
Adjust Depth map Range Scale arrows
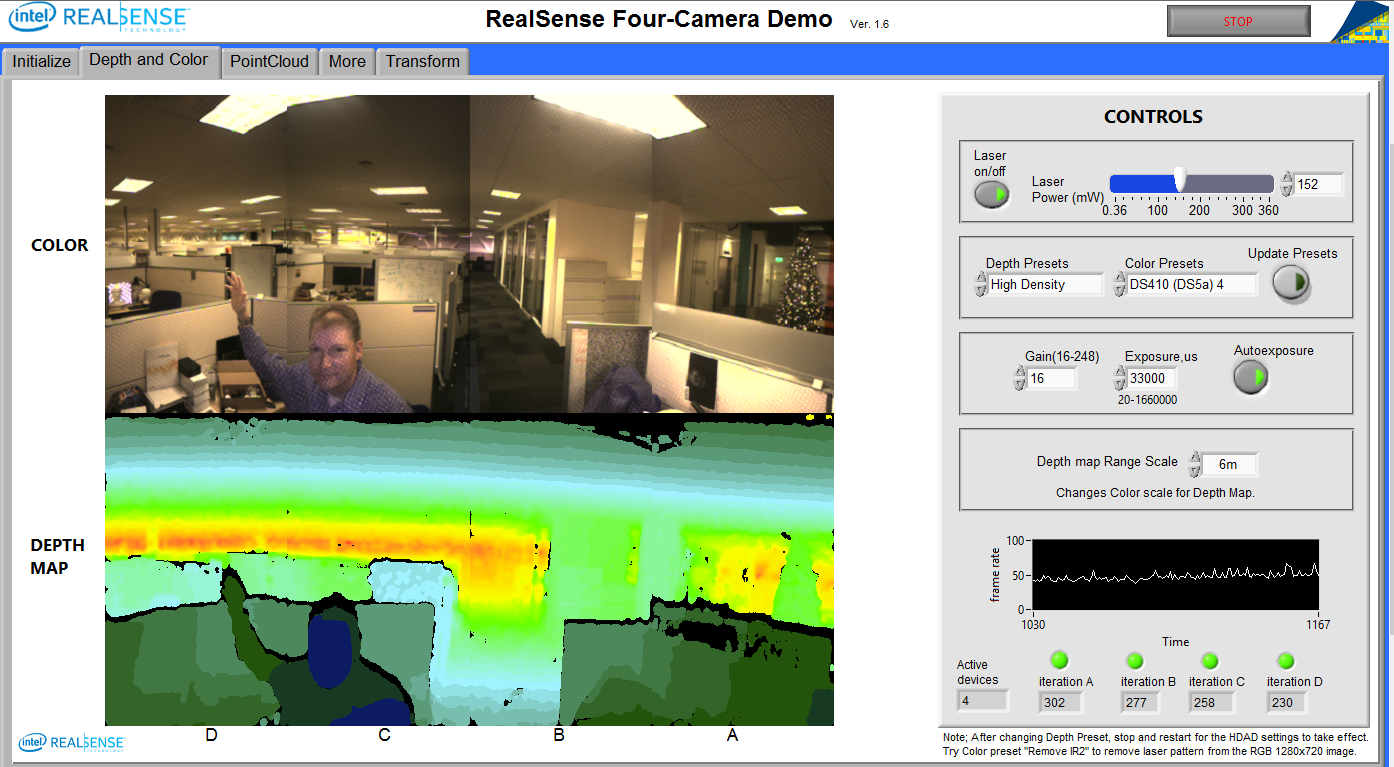pyautogui.click(x=1195, y=464)
